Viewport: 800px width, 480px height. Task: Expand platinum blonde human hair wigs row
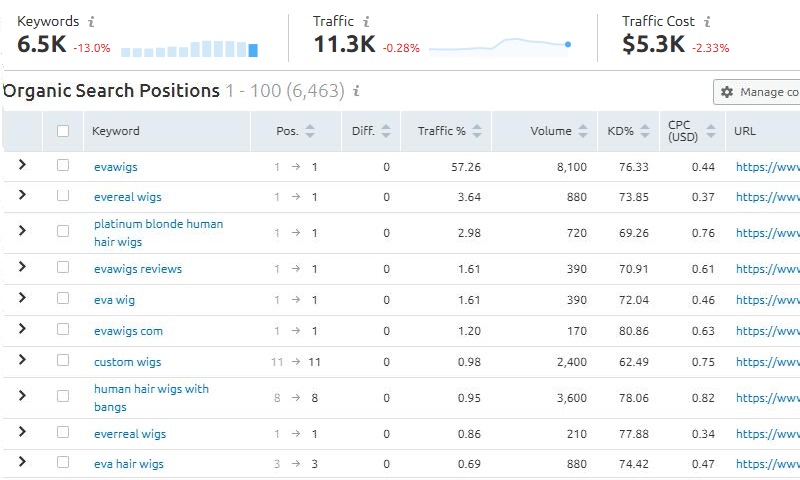click(22, 231)
